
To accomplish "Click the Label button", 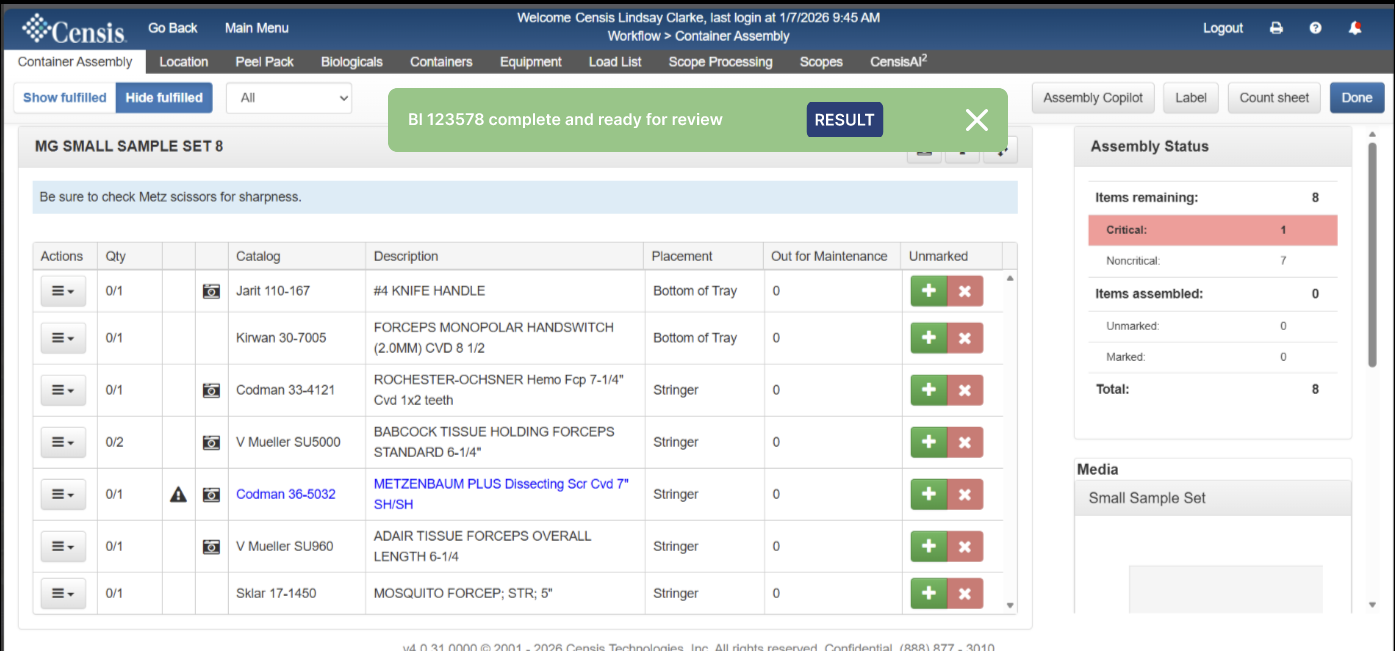I will pyautogui.click(x=1191, y=98).
